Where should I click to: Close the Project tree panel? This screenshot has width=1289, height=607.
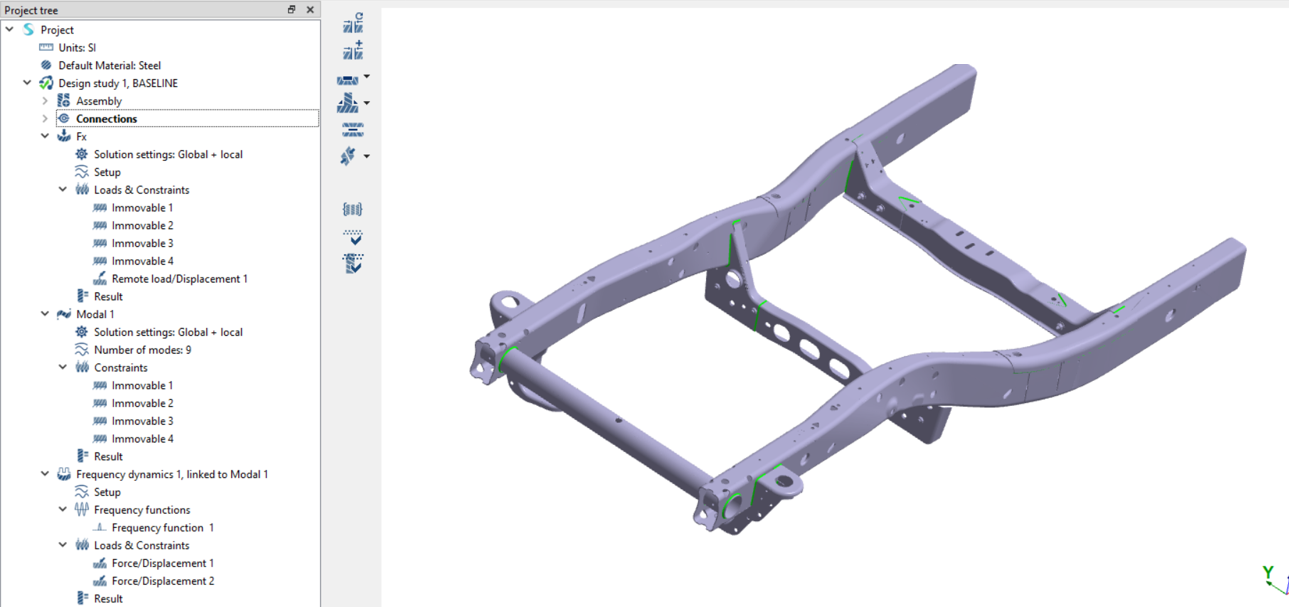pos(310,9)
